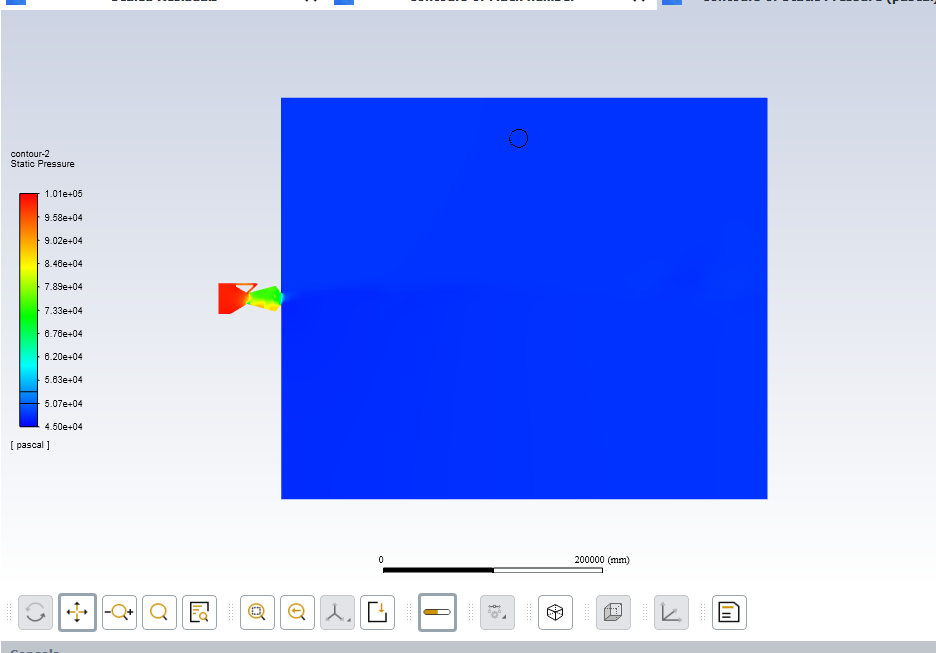Click the [ pascal ] unit label

(x=30, y=445)
